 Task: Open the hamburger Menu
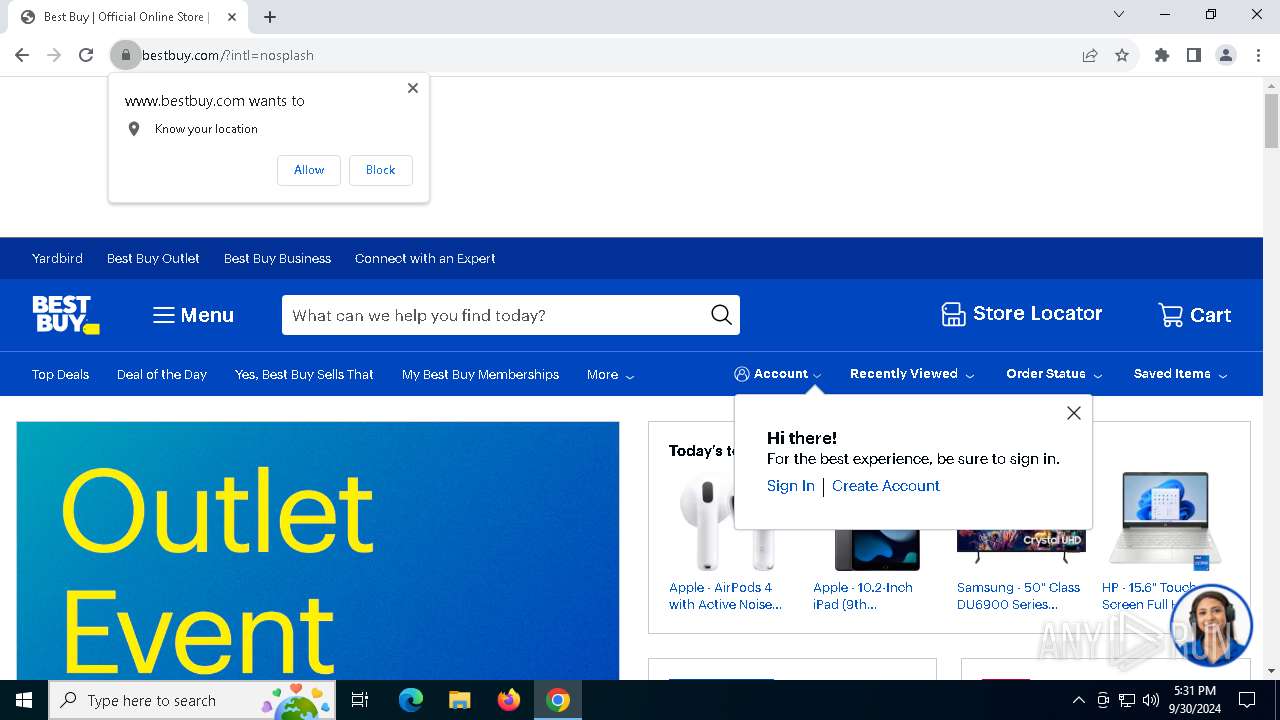pyautogui.click(x=193, y=315)
